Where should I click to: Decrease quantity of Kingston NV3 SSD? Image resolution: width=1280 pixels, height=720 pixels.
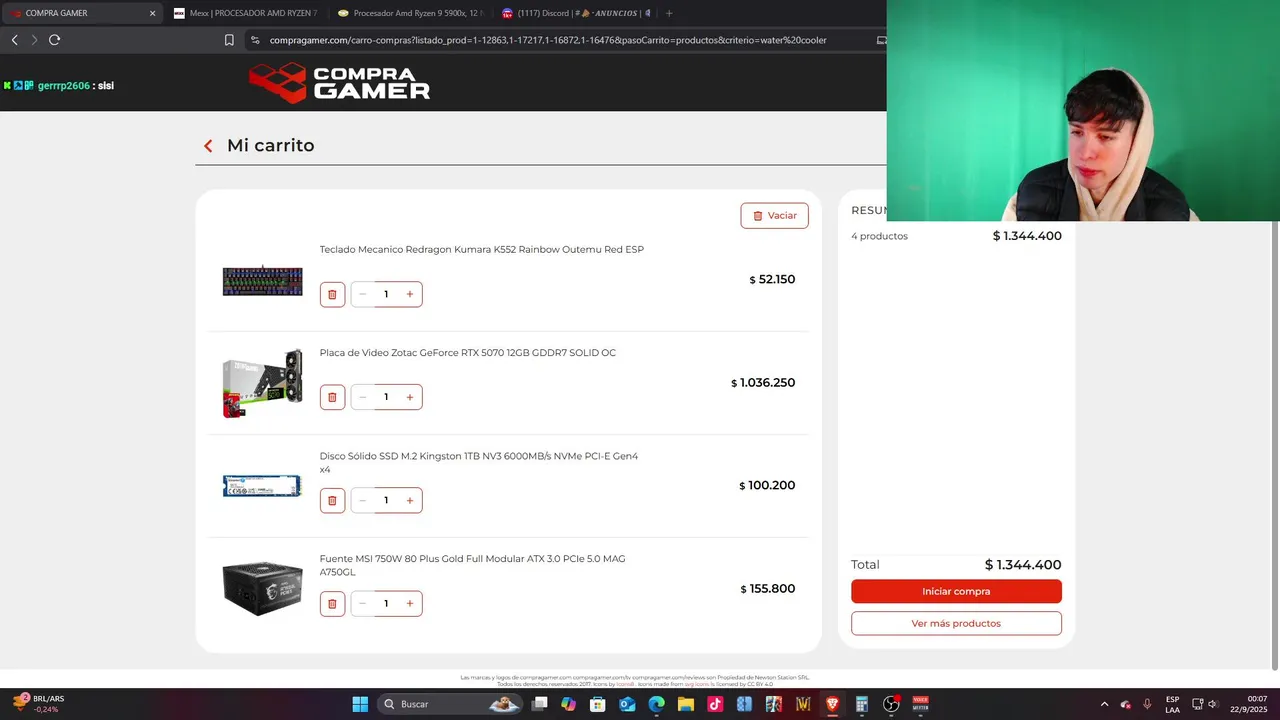(x=362, y=500)
